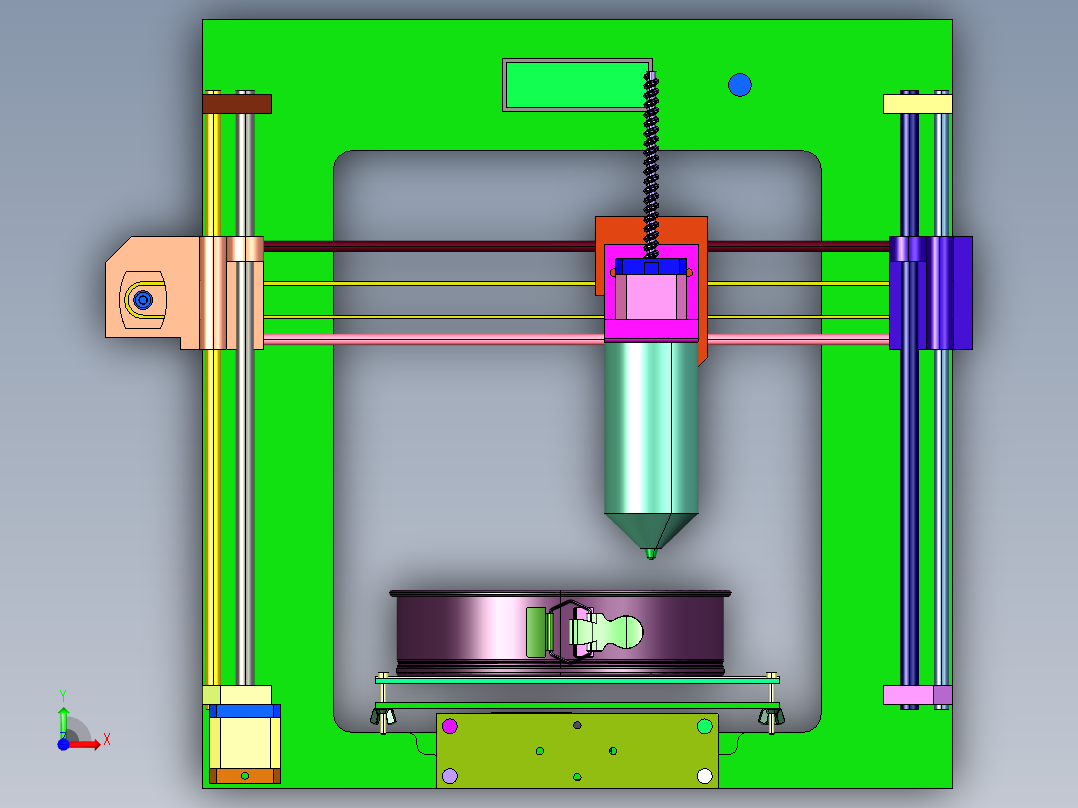Select the blue band on the stepper motor
Screen dimensions: 1078x808
245,711
